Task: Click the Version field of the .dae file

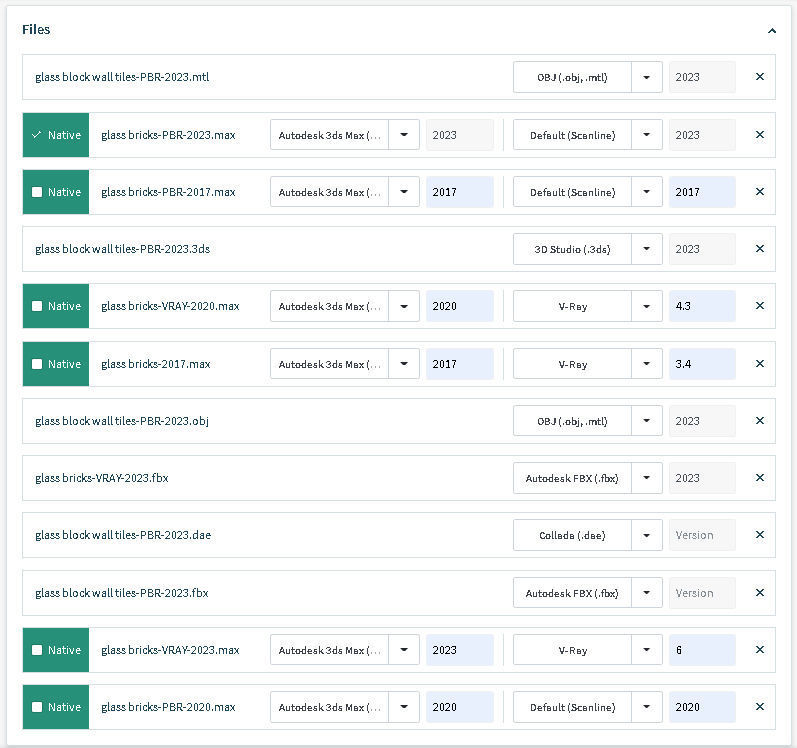Action: coord(702,535)
